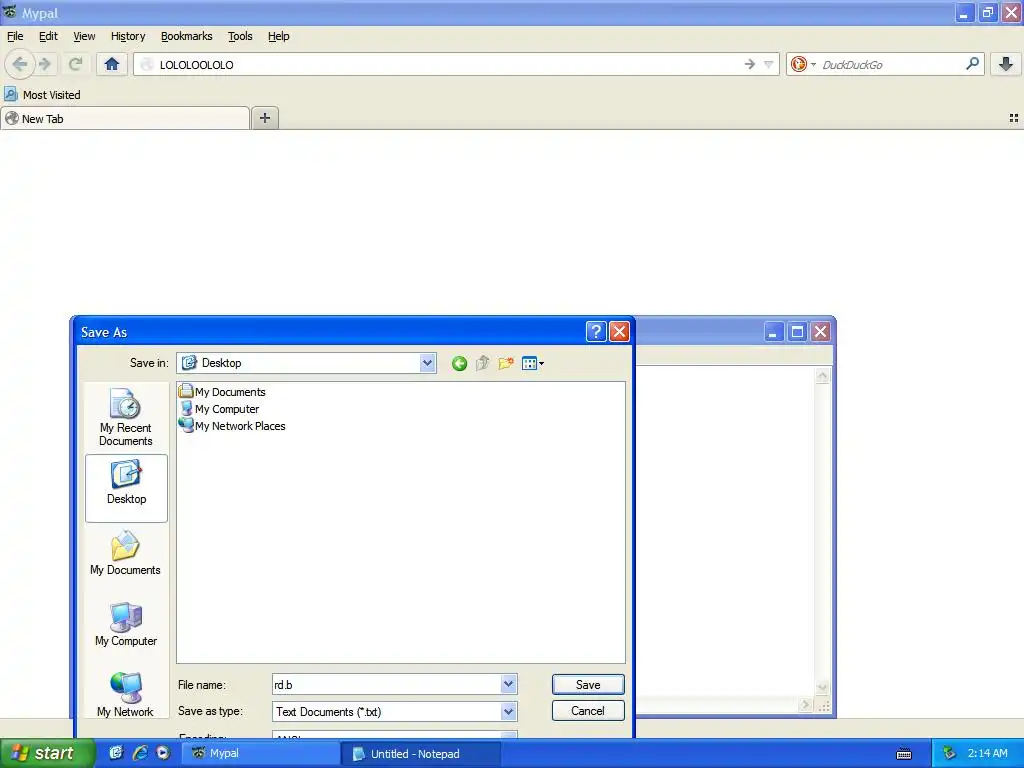
Task: Maximize the Notepad window
Action: tap(797, 332)
